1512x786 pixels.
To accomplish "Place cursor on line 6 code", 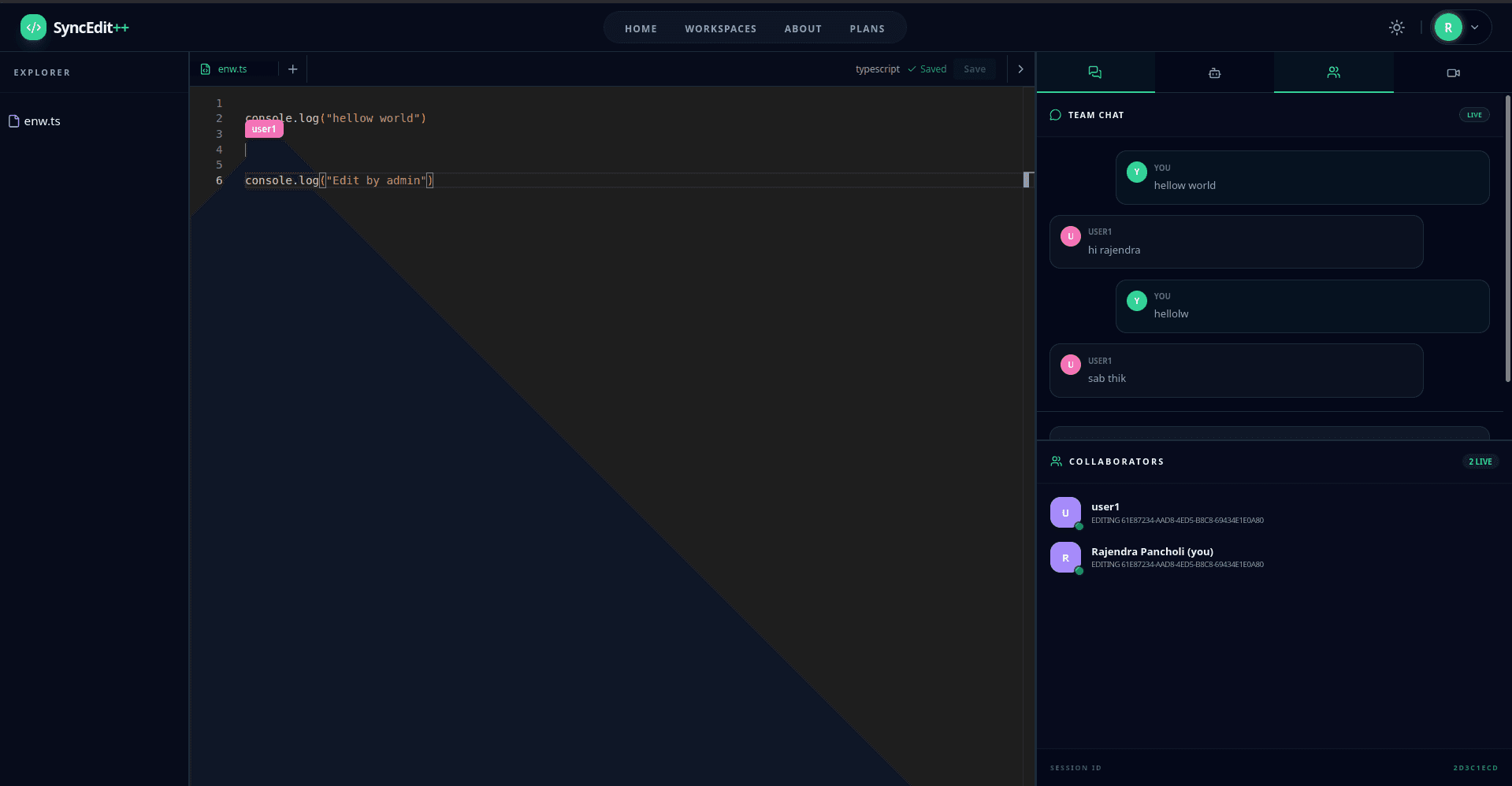I will tap(339, 180).
